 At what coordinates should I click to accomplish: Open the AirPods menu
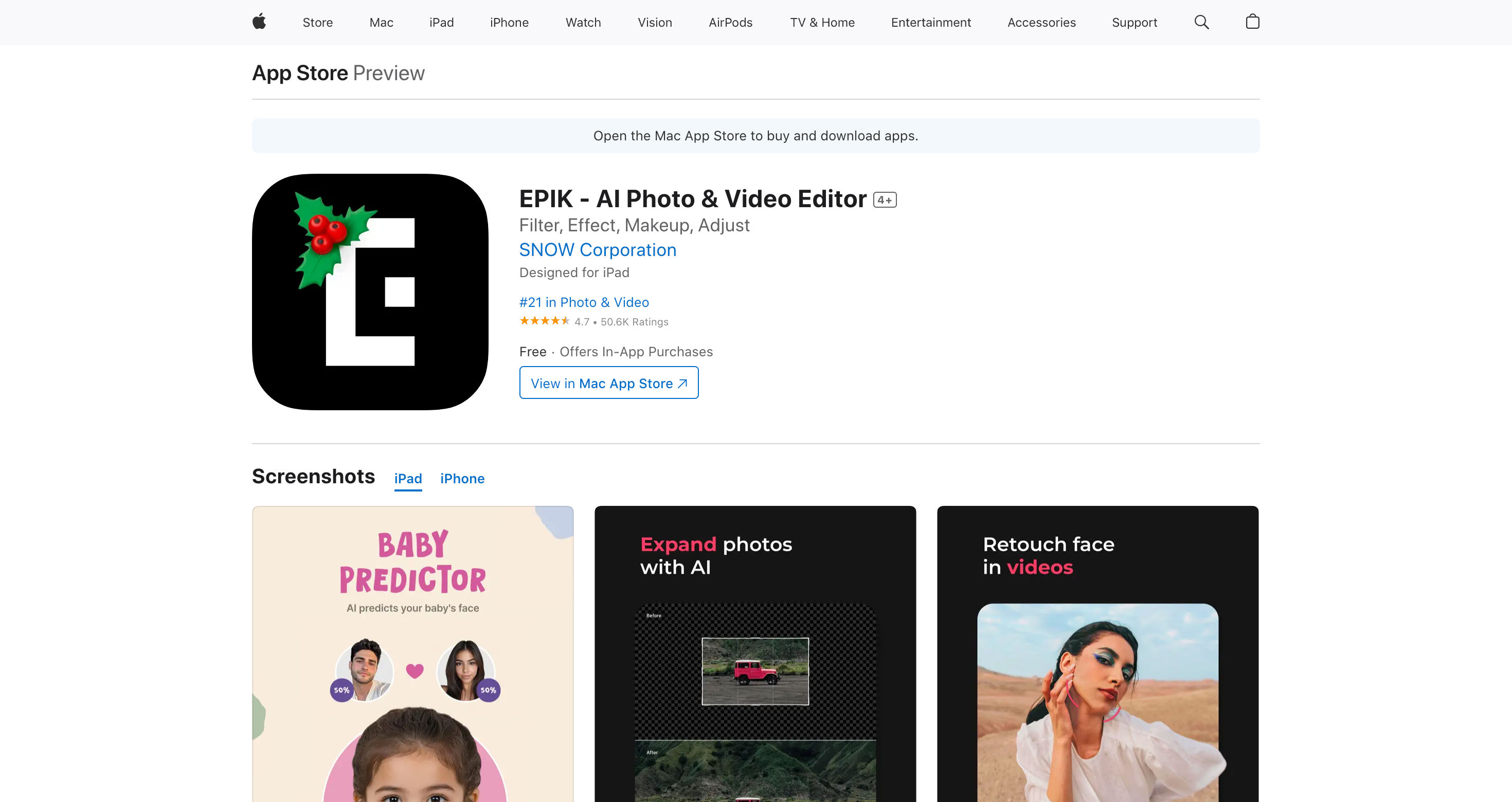pos(731,22)
